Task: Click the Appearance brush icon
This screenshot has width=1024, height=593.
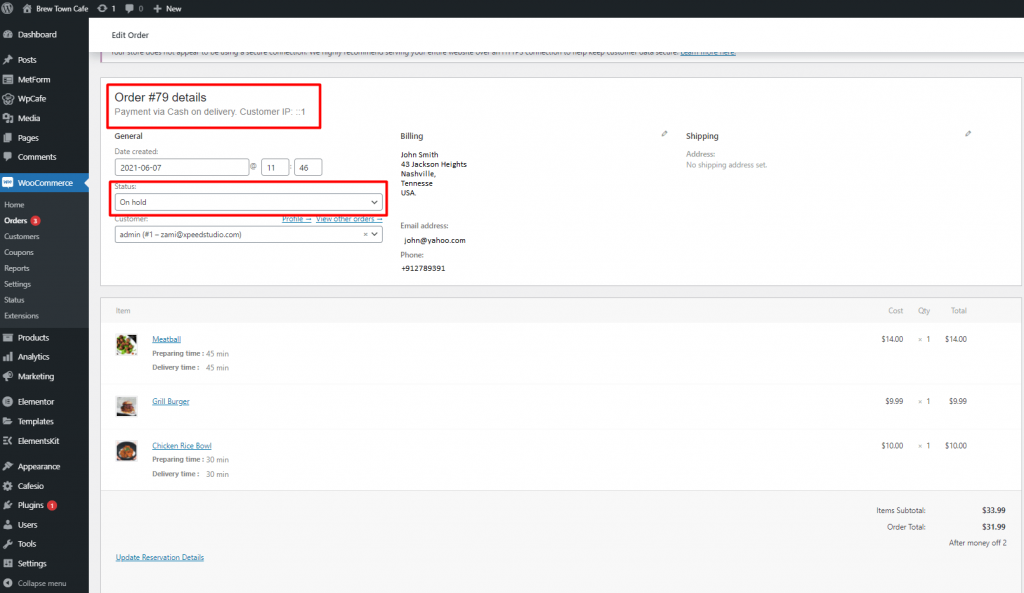Action: (8, 466)
